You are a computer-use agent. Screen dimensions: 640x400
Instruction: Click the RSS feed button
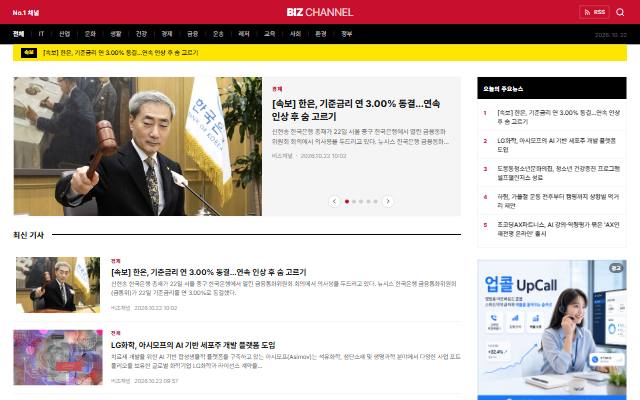[x=594, y=12]
